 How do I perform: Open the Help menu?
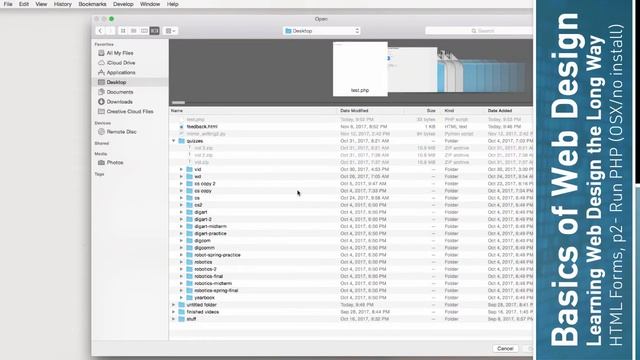(172, 4)
